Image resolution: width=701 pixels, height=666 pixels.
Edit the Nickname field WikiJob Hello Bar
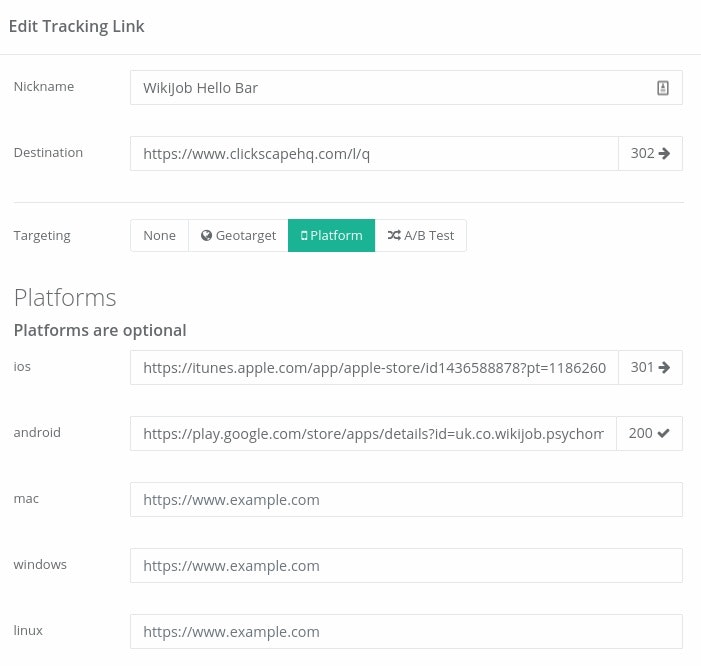[x=406, y=88]
